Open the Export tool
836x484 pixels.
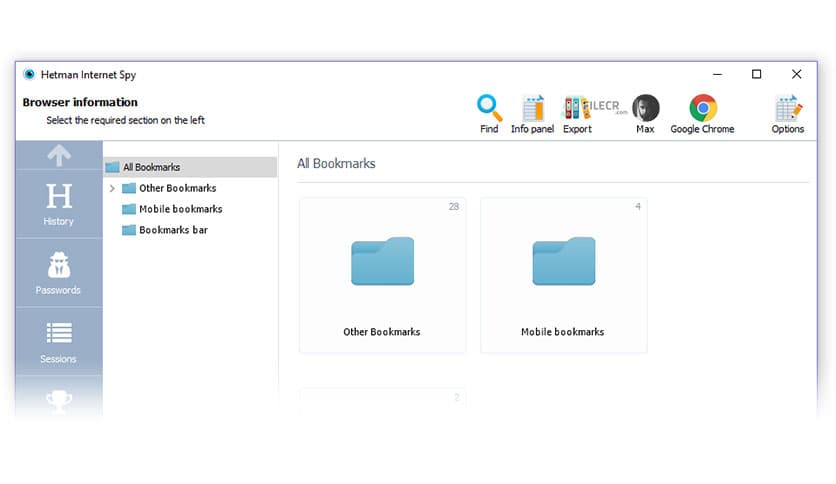tap(577, 114)
